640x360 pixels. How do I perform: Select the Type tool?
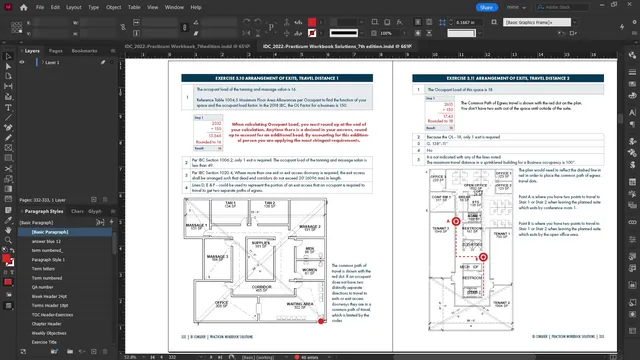click(x=8, y=108)
